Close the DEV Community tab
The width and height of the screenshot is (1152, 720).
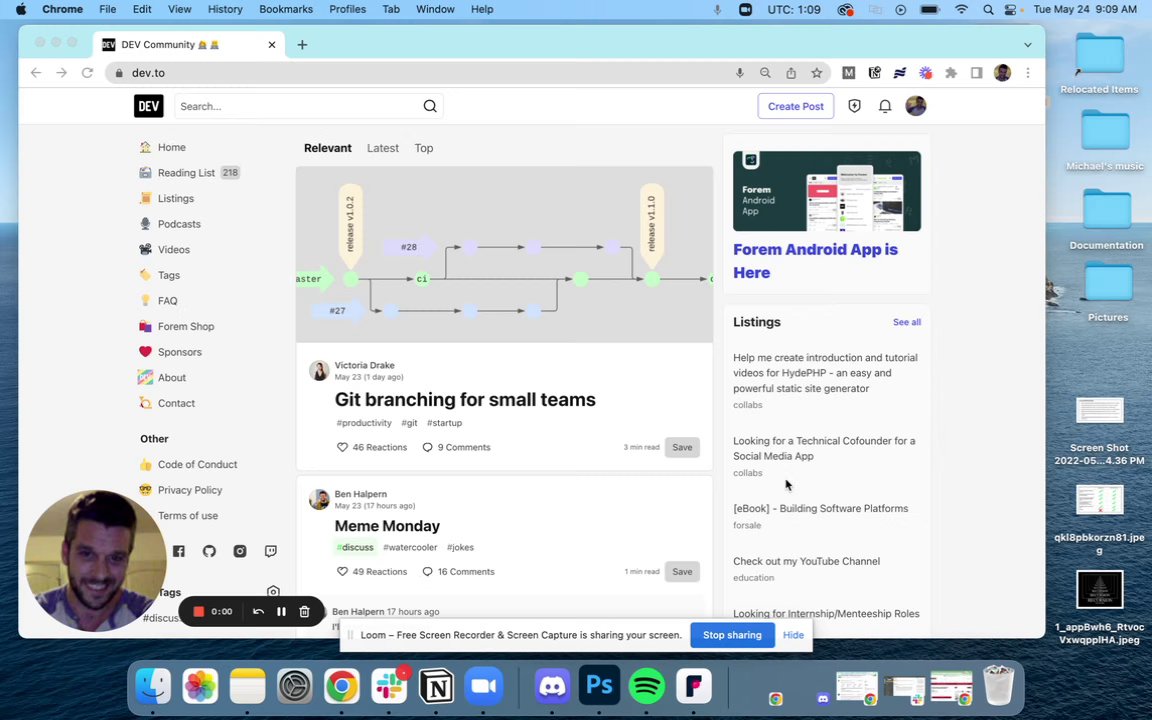tap(272, 45)
